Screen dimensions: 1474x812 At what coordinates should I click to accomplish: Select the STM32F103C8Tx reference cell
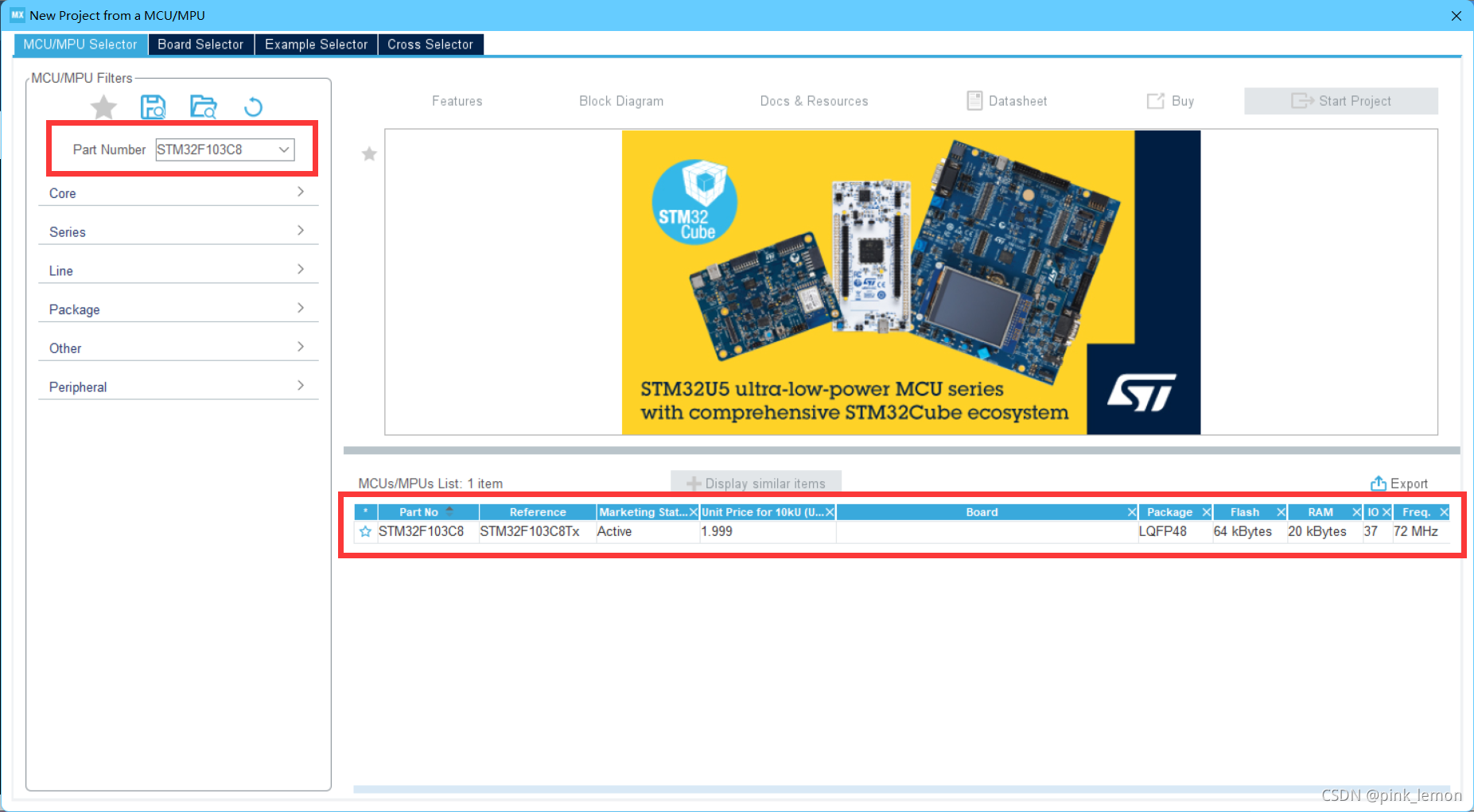(x=537, y=531)
